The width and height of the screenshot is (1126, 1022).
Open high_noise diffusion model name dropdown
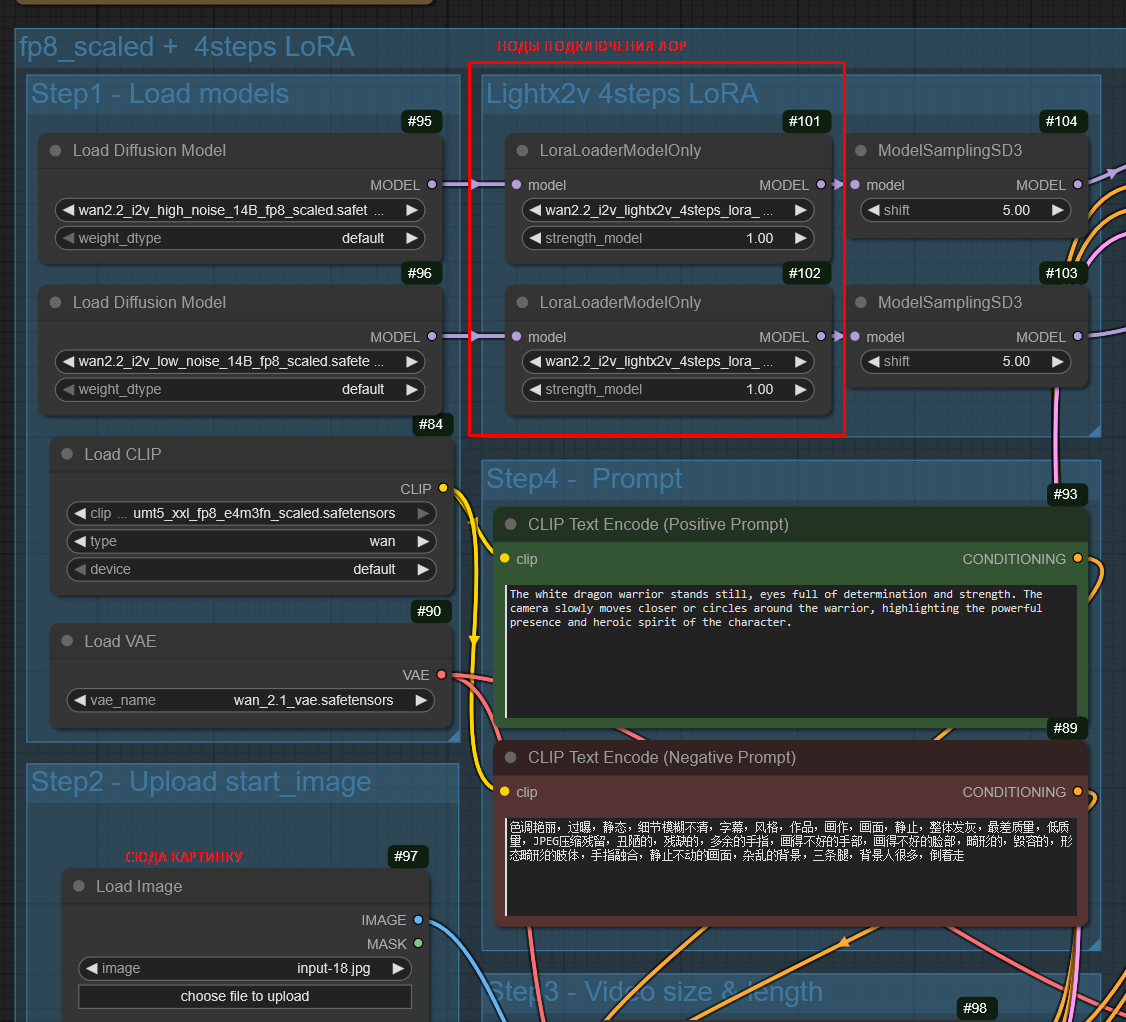[240, 210]
